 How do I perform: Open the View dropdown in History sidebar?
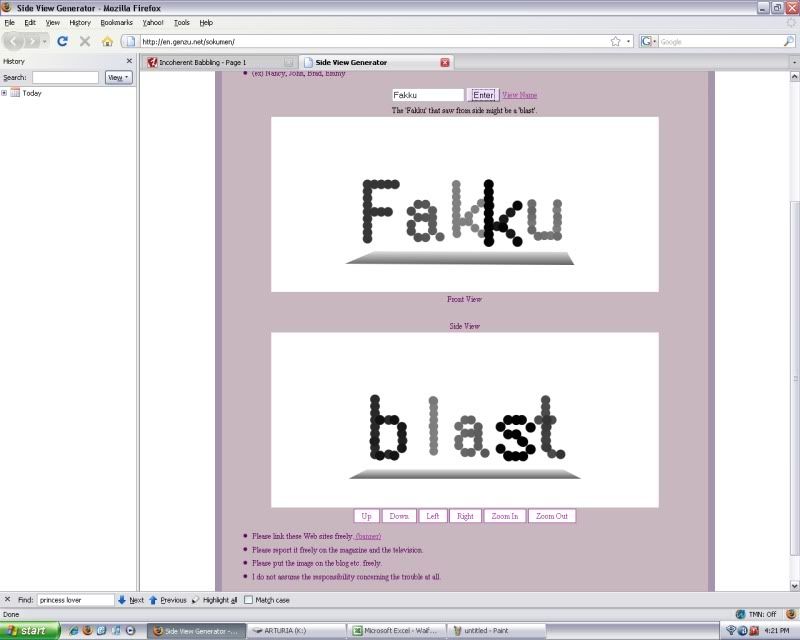click(117, 76)
